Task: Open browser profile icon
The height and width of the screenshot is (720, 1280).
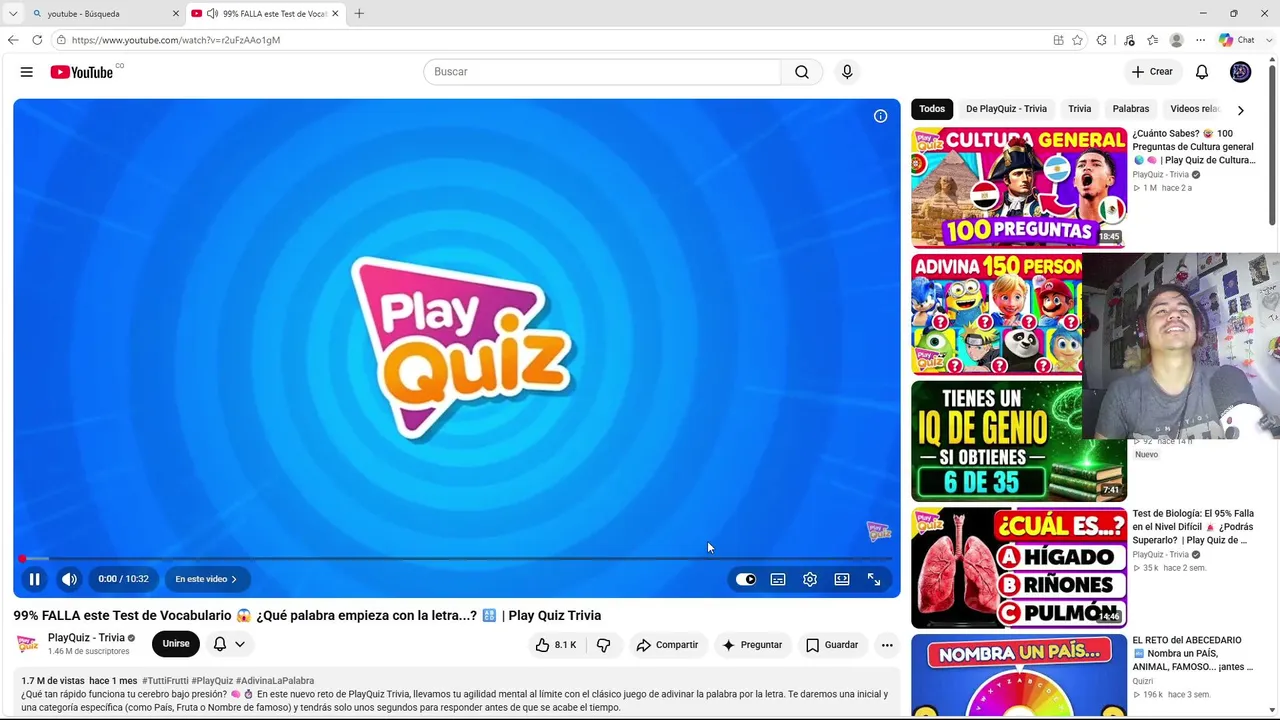Action: 1177,40
